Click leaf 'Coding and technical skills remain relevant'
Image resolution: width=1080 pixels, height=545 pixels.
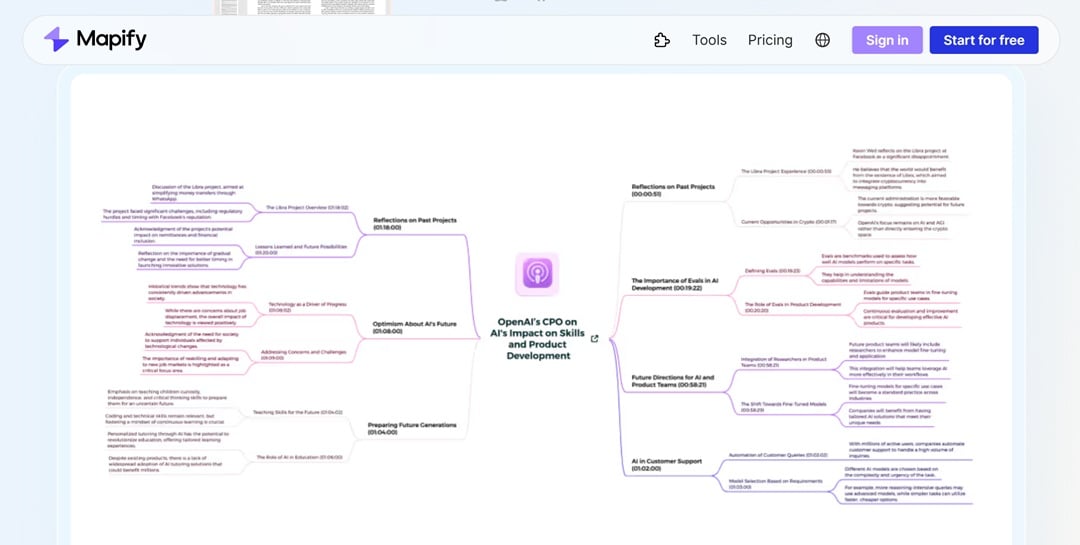[x=165, y=419]
